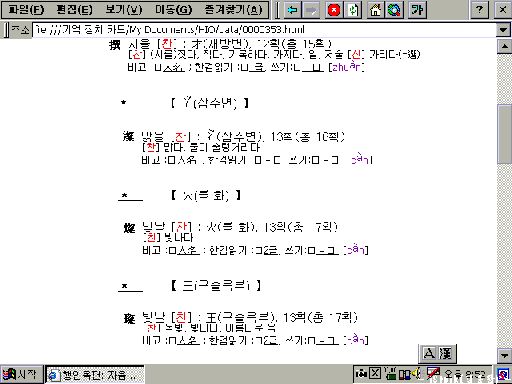Click the red [찬] link in 燦 title line

tap(182, 227)
